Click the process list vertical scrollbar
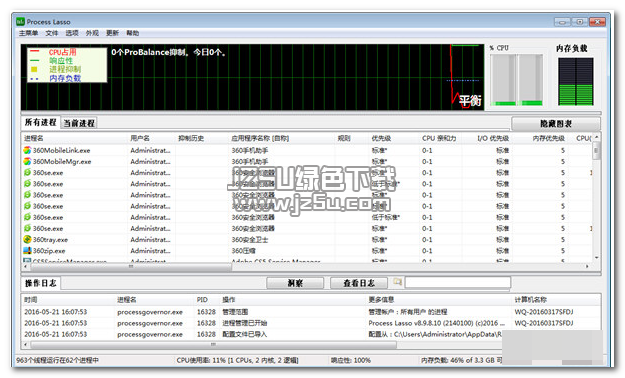Image resolution: width=625 pixels, height=378 pixels. (596, 197)
